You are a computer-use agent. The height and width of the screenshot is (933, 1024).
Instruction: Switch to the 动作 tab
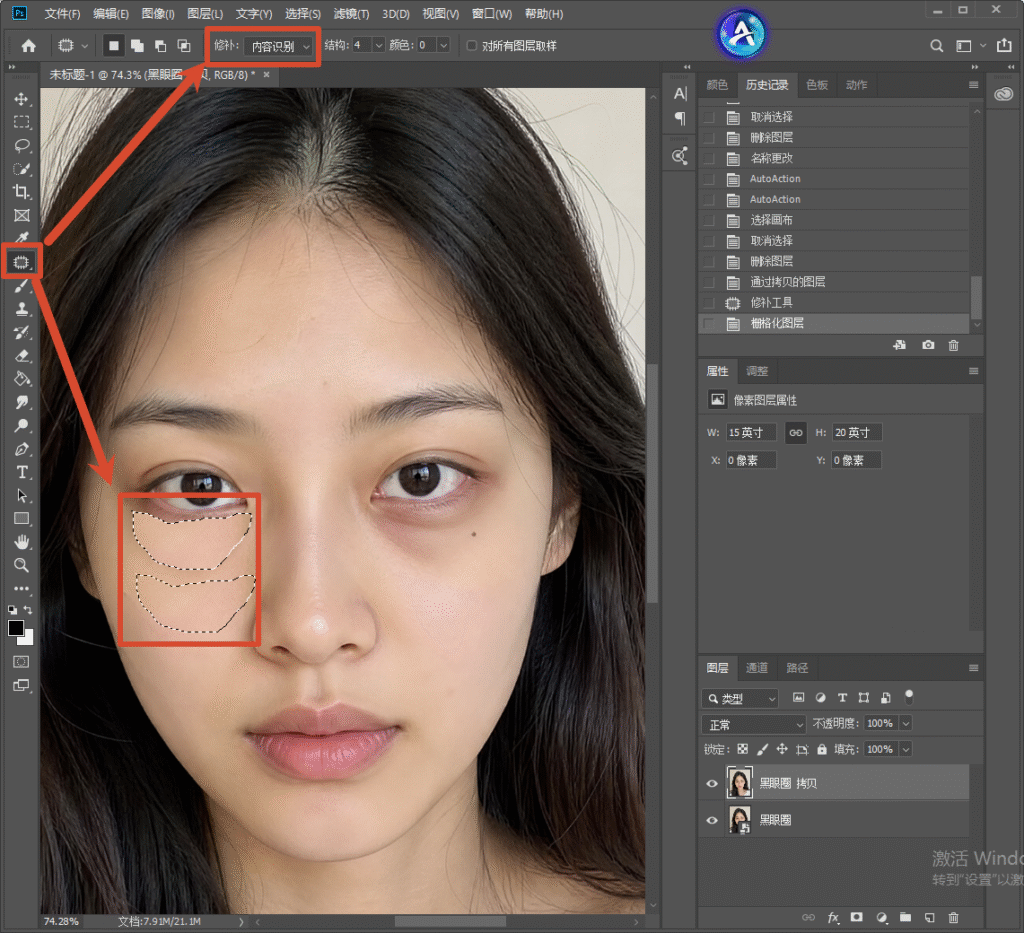click(x=856, y=85)
